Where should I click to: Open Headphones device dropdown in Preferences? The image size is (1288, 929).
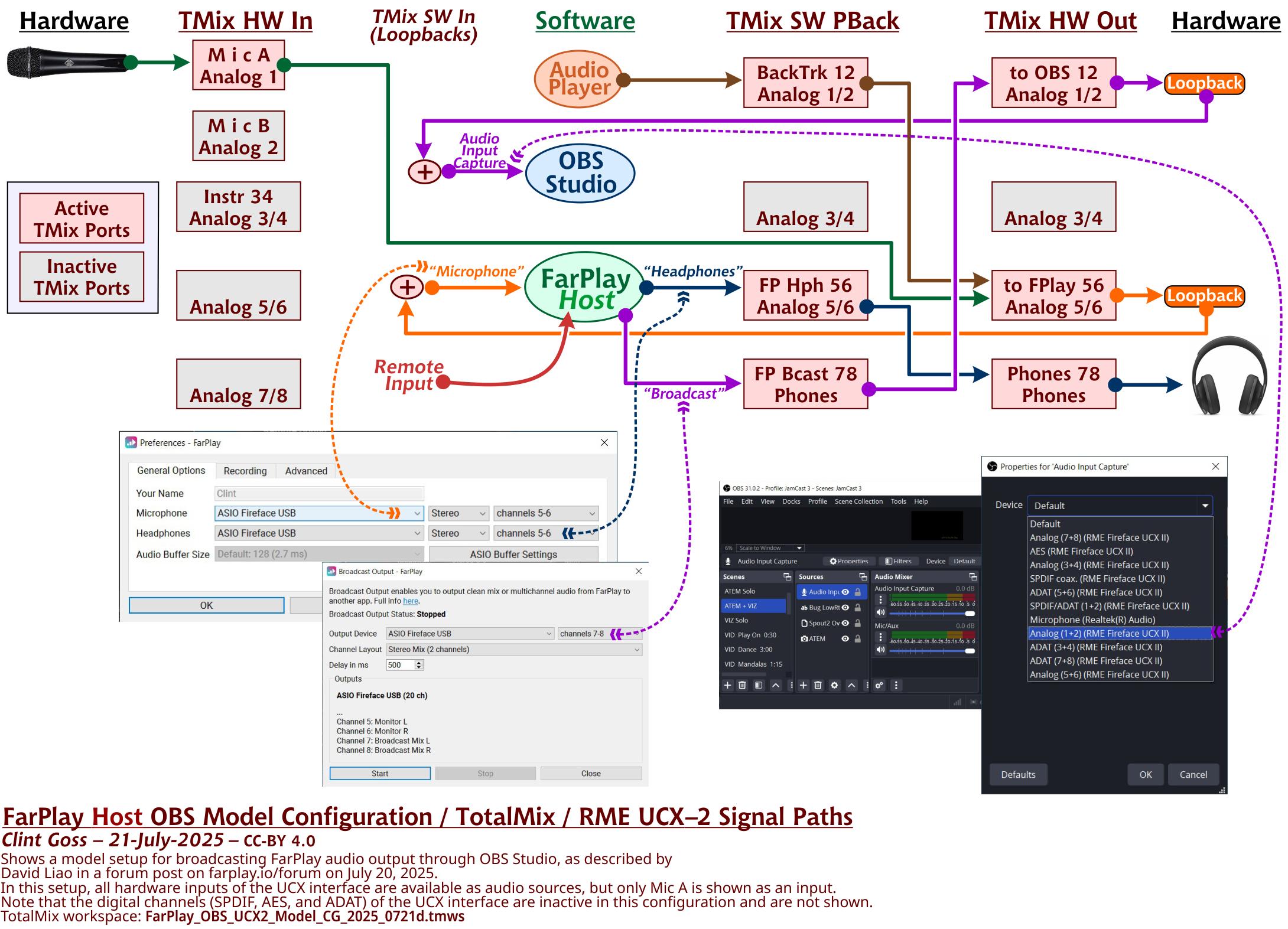point(319,534)
